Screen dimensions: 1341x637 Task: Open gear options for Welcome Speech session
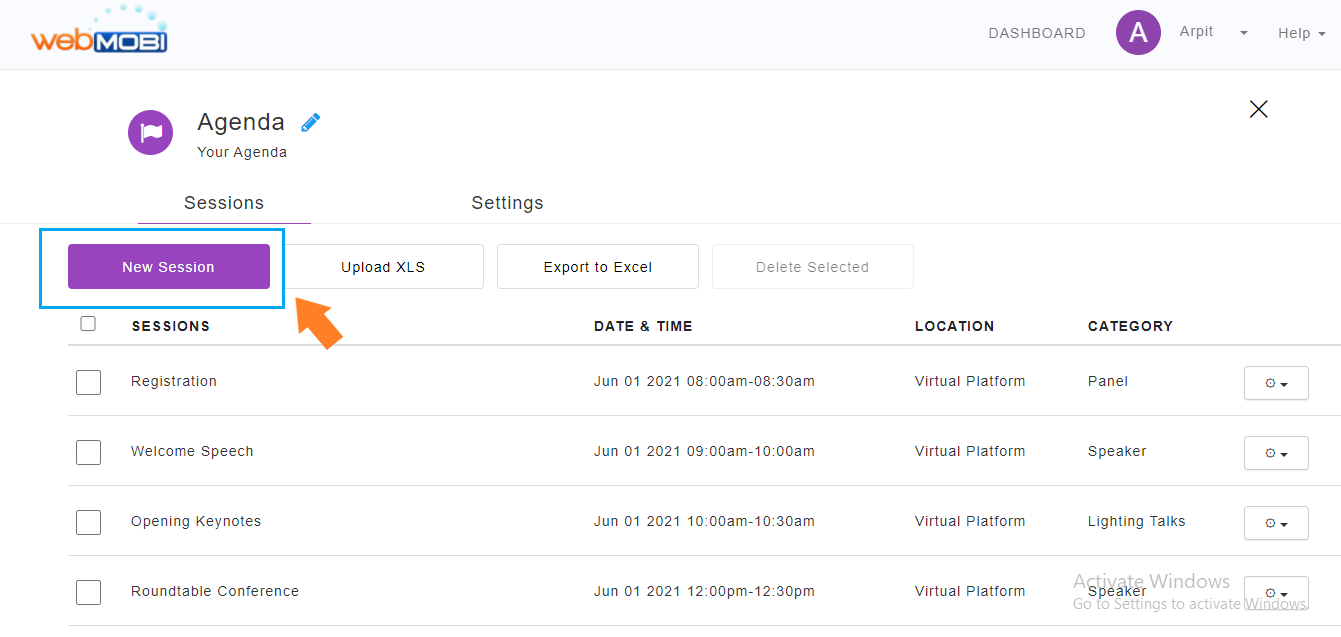(x=1276, y=453)
